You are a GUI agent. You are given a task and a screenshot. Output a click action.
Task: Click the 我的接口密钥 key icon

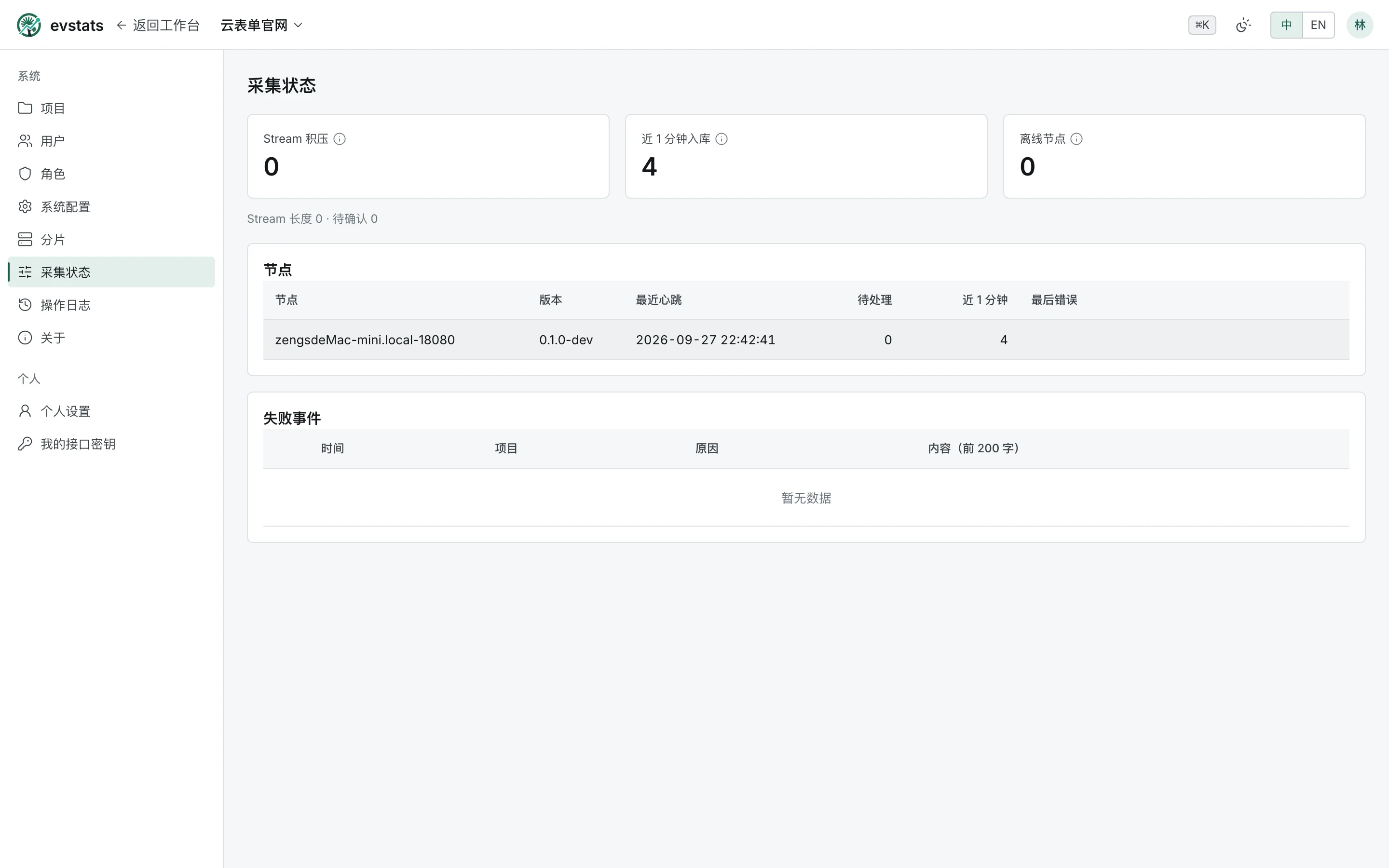[x=25, y=443]
